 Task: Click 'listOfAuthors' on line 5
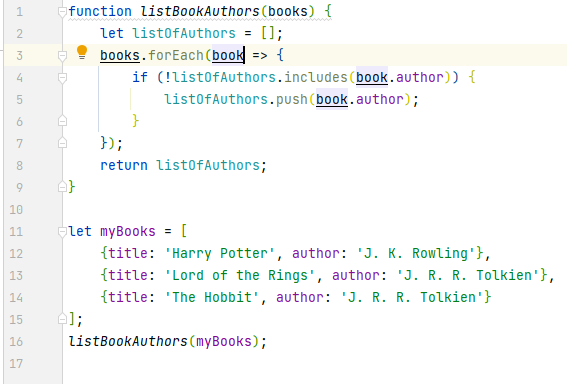[x=216, y=99]
